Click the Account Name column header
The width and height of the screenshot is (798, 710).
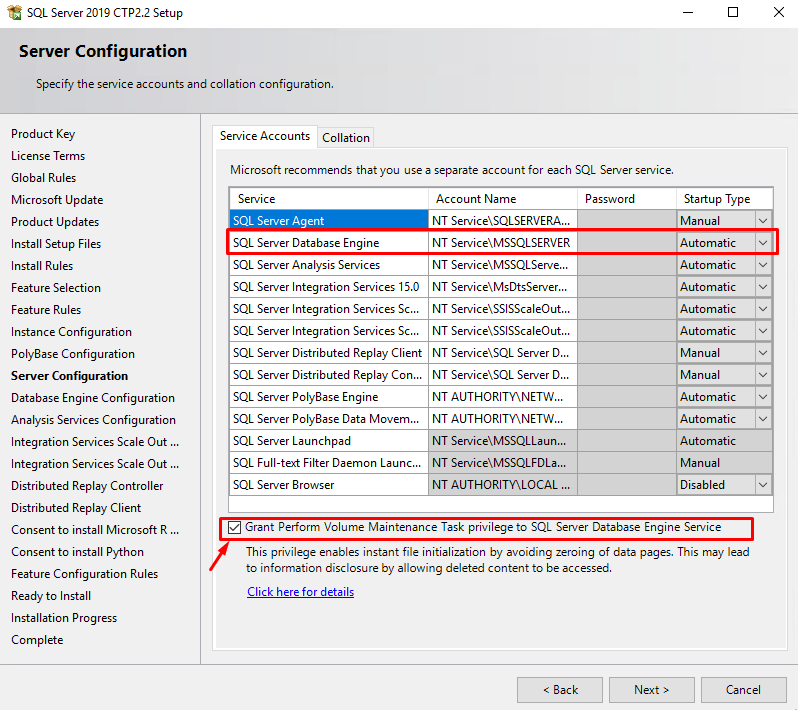503,199
